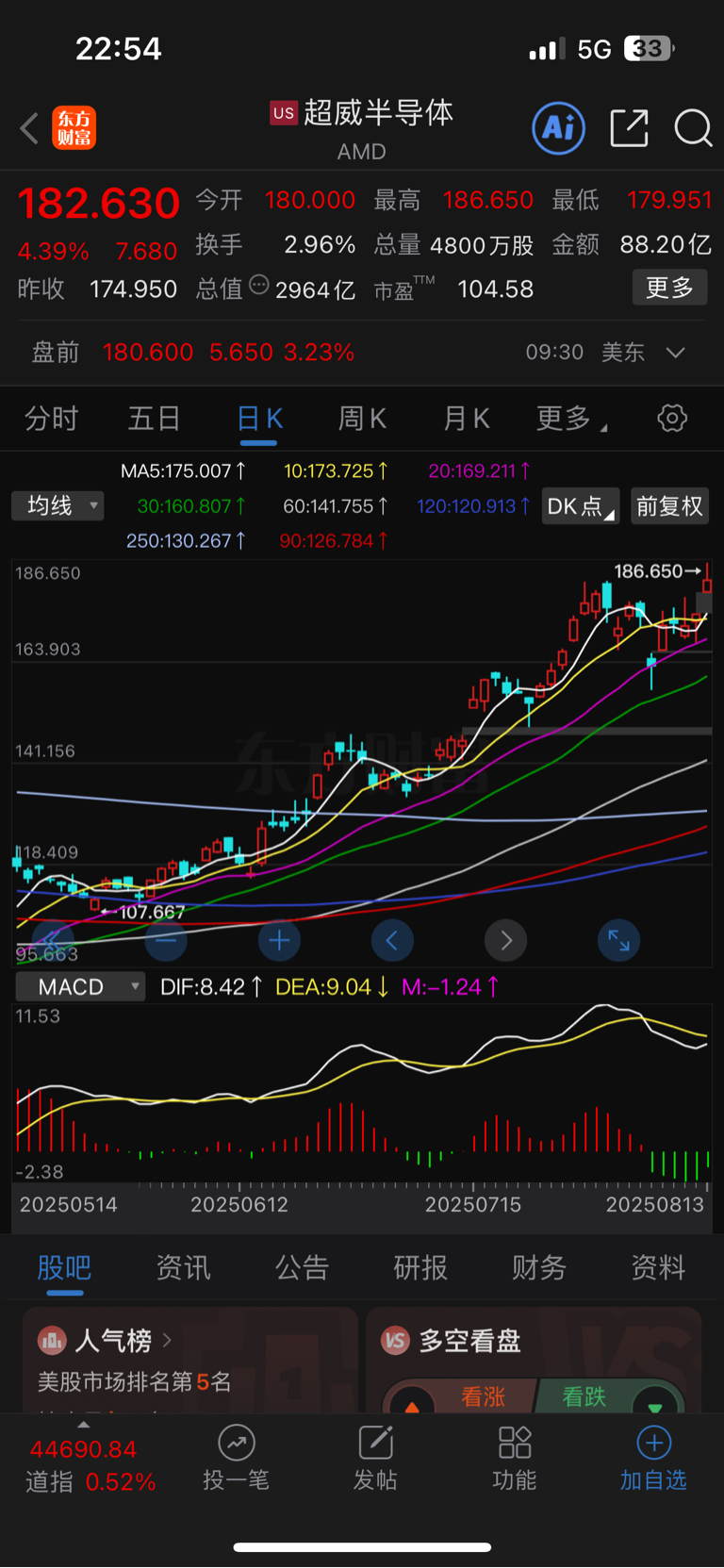Open the MACD indicator dropdown
This screenshot has height=1568, width=724.
point(80,987)
